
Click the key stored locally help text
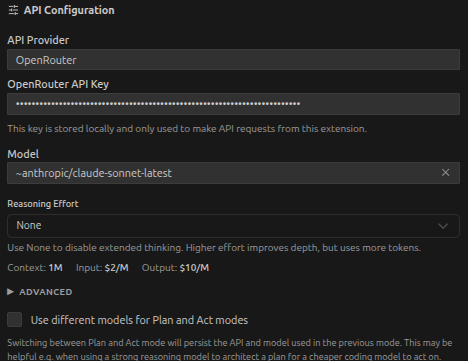(187, 129)
